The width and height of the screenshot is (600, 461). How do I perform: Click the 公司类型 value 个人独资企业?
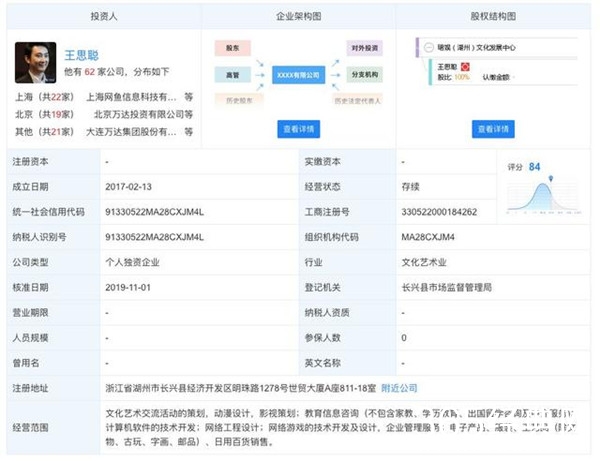point(132,262)
